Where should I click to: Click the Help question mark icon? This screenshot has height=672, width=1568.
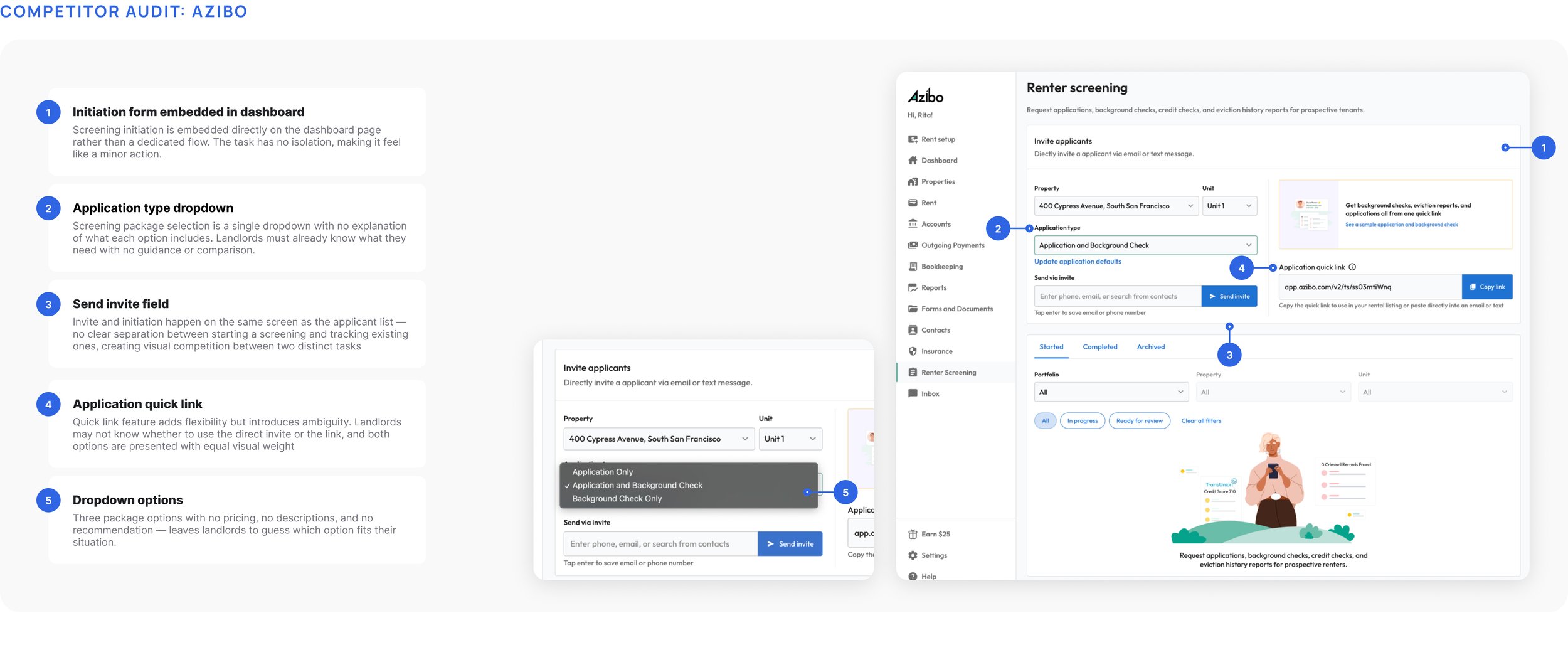click(913, 577)
